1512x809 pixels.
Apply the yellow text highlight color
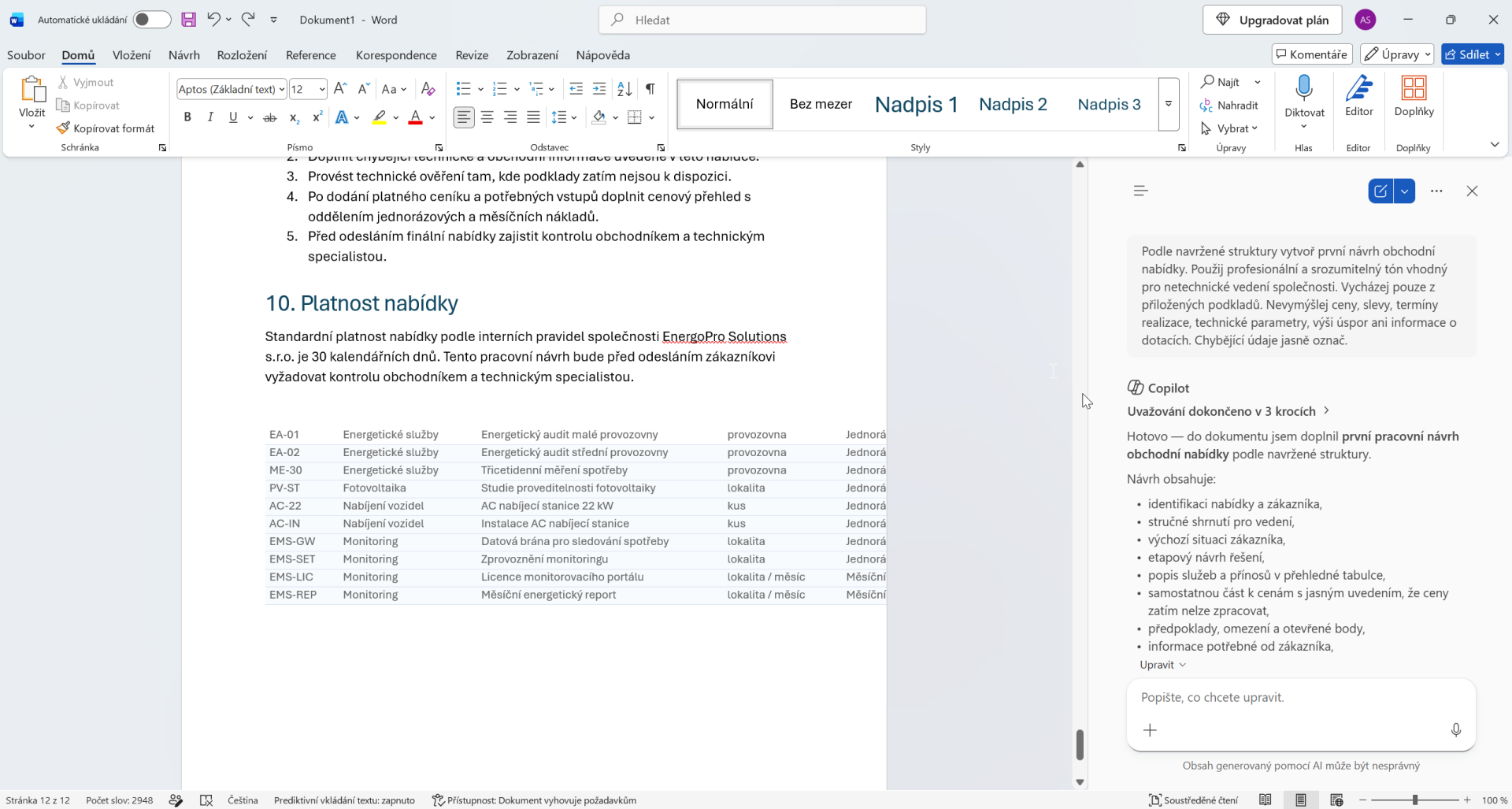380,117
